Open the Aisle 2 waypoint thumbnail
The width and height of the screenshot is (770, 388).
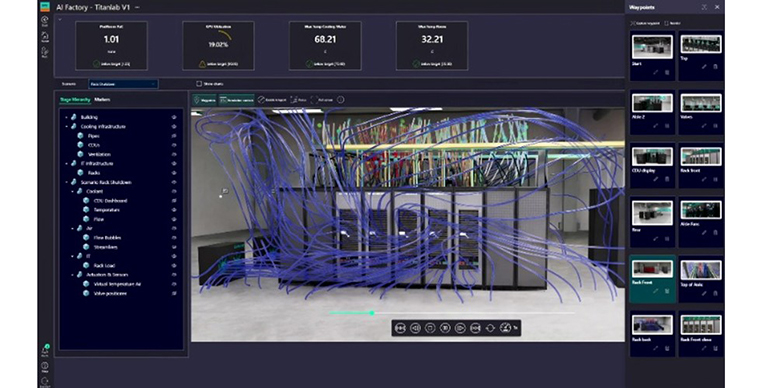(x=652, y=103)
